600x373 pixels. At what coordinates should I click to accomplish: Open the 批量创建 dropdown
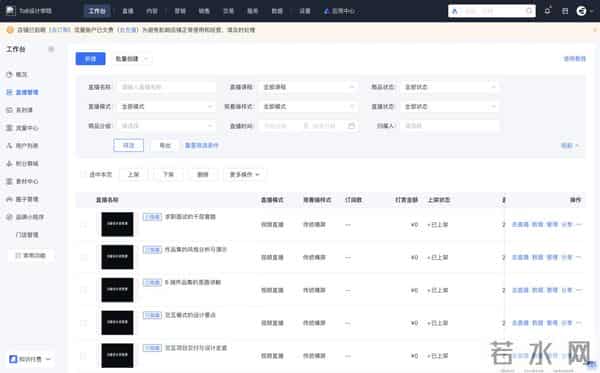point(131,59)
